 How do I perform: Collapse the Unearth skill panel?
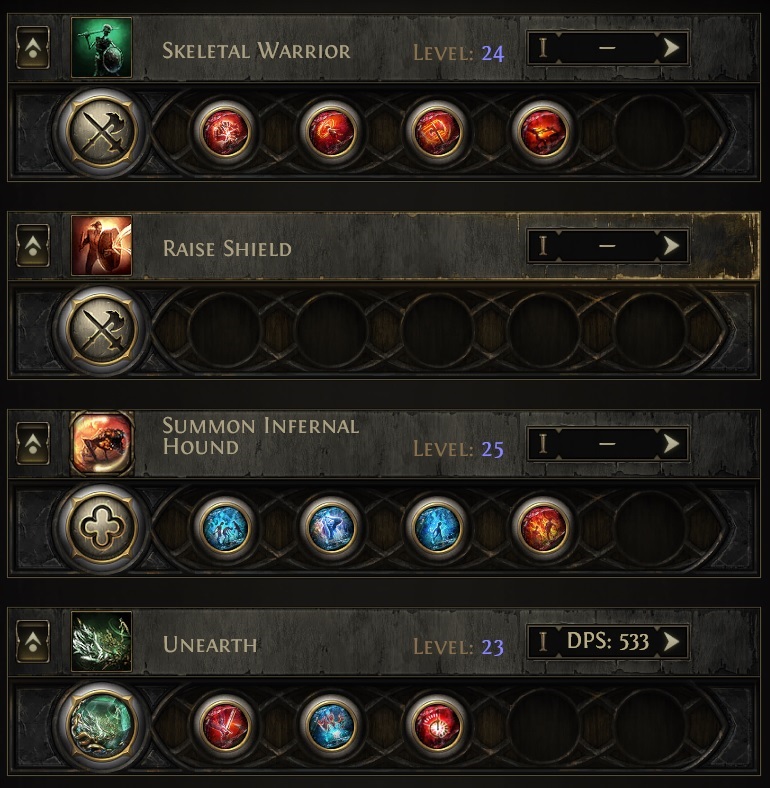click(x=32, y=641)
